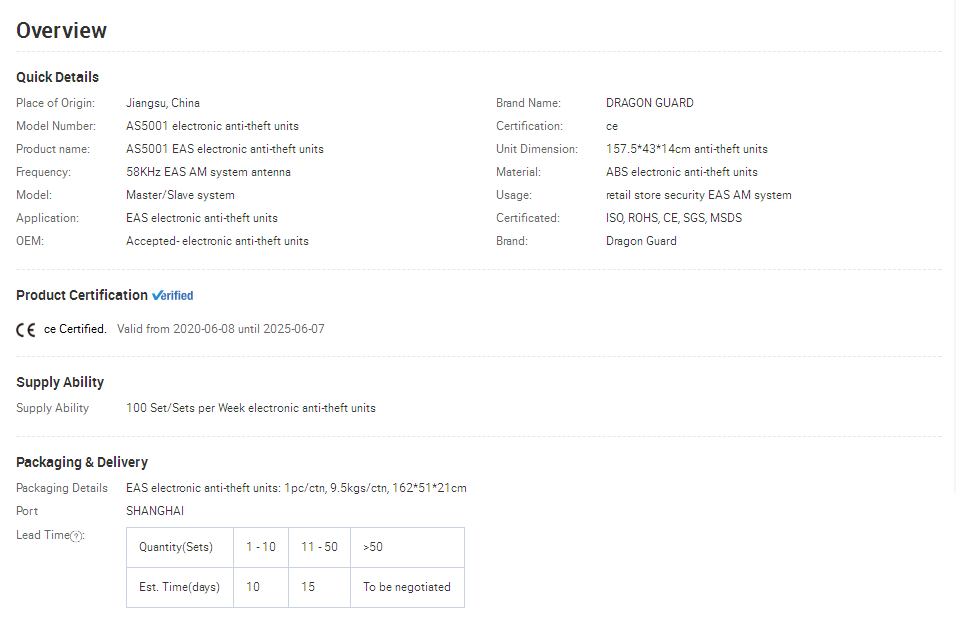
Task: Click the 'Product name:' label
Action: coord(53,149)
